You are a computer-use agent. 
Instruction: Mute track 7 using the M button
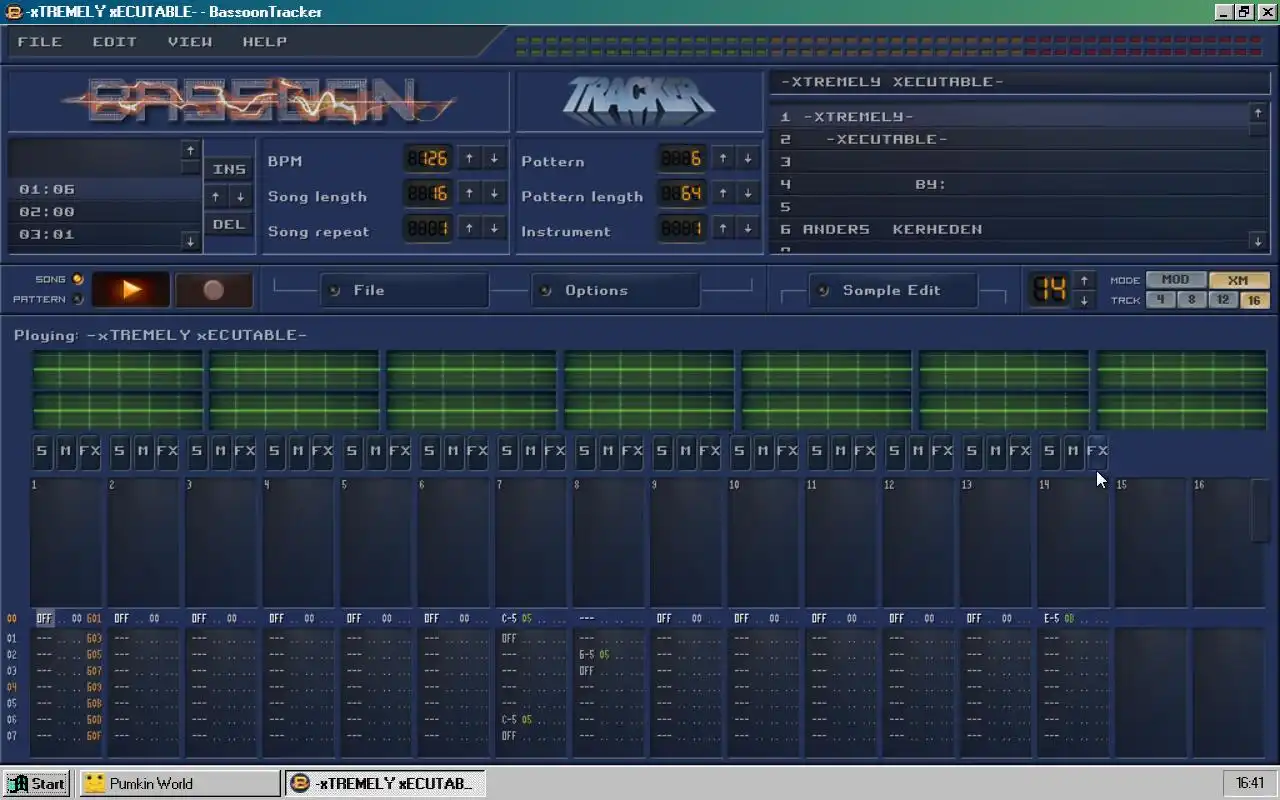click(x=530, y=451)
